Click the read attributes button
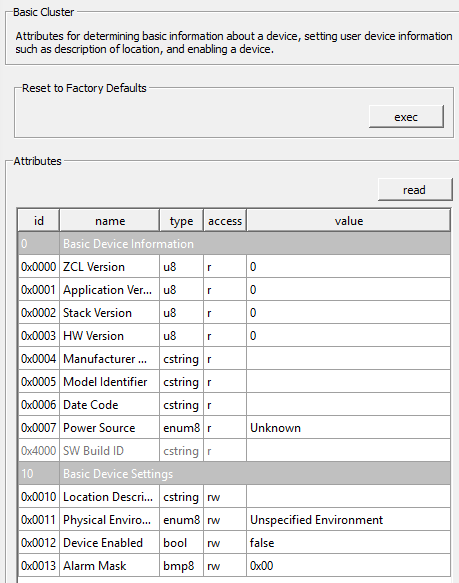This screenshot has width=459, height=583. tap(415, 190)
